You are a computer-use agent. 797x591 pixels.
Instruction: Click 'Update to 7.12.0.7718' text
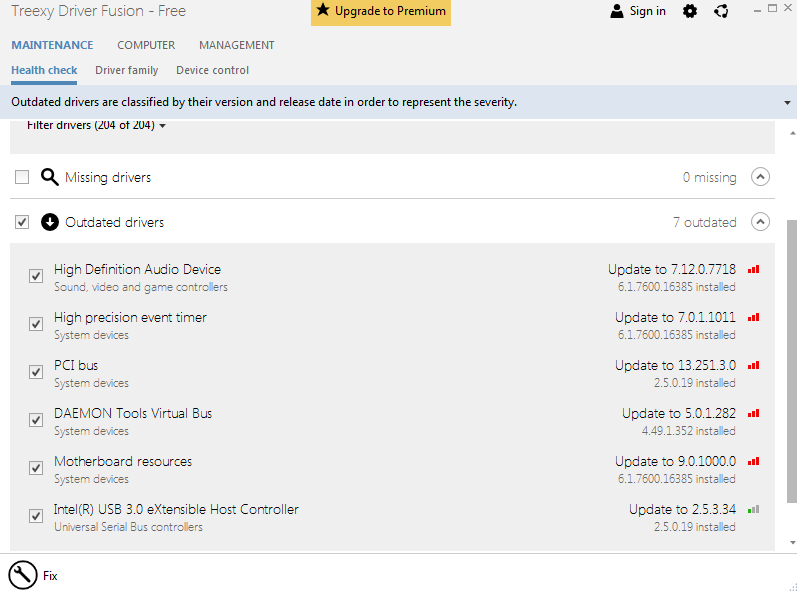[671, 269]
